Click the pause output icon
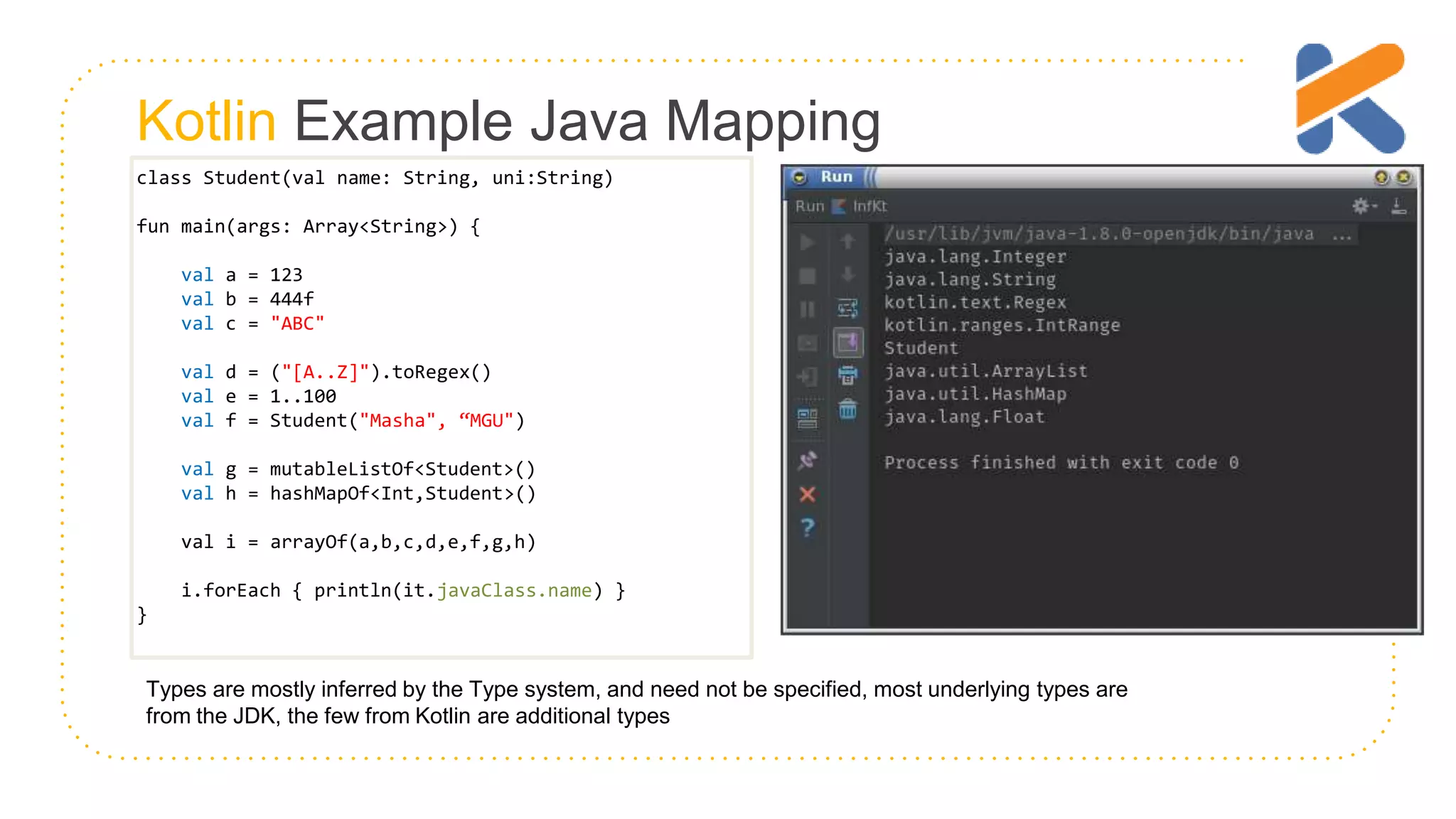The image size is (1456, 819). click(x=807, y=309)
